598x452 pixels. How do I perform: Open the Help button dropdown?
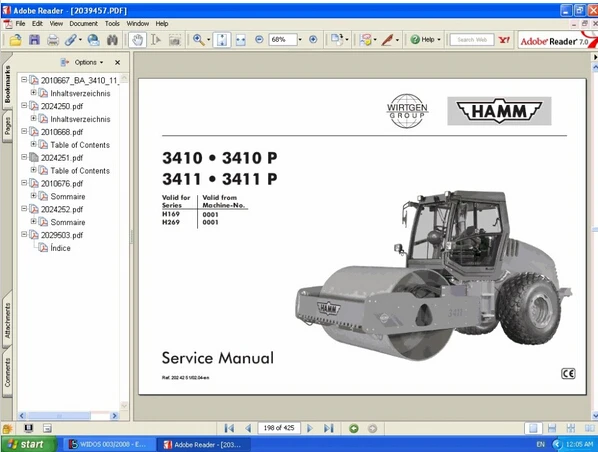tap(439, 40)
